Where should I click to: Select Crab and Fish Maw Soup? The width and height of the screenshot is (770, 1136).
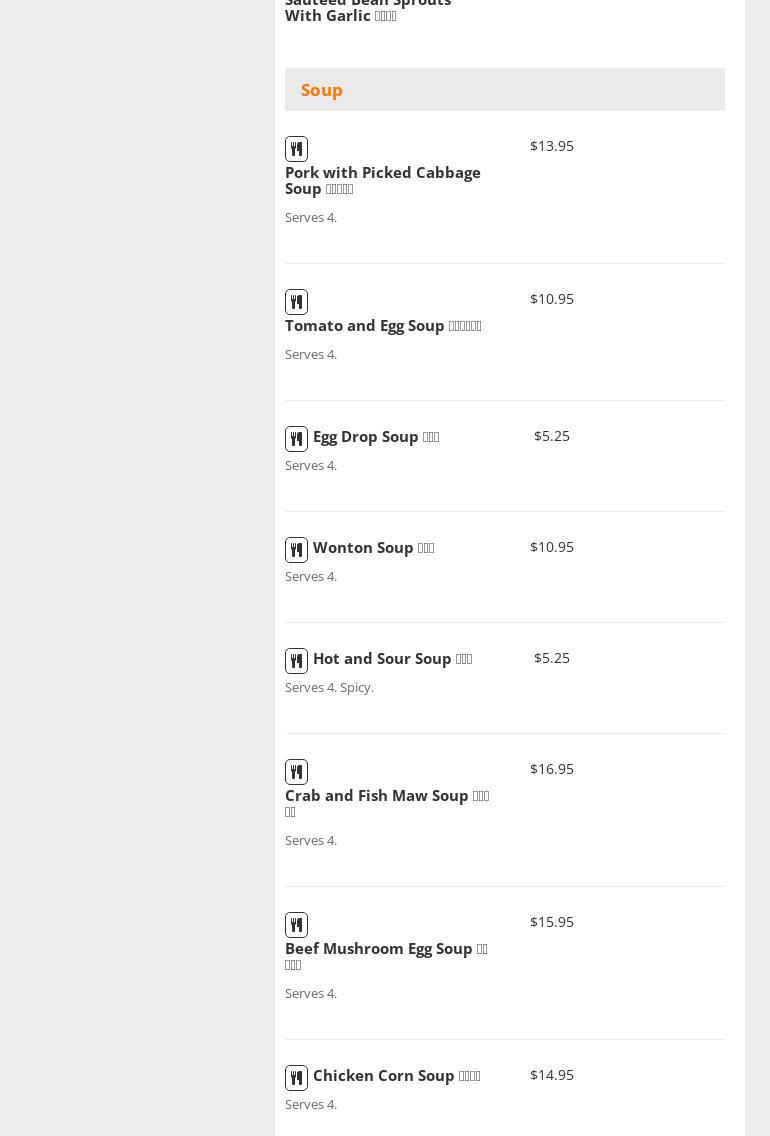click(x=386, y=802)
